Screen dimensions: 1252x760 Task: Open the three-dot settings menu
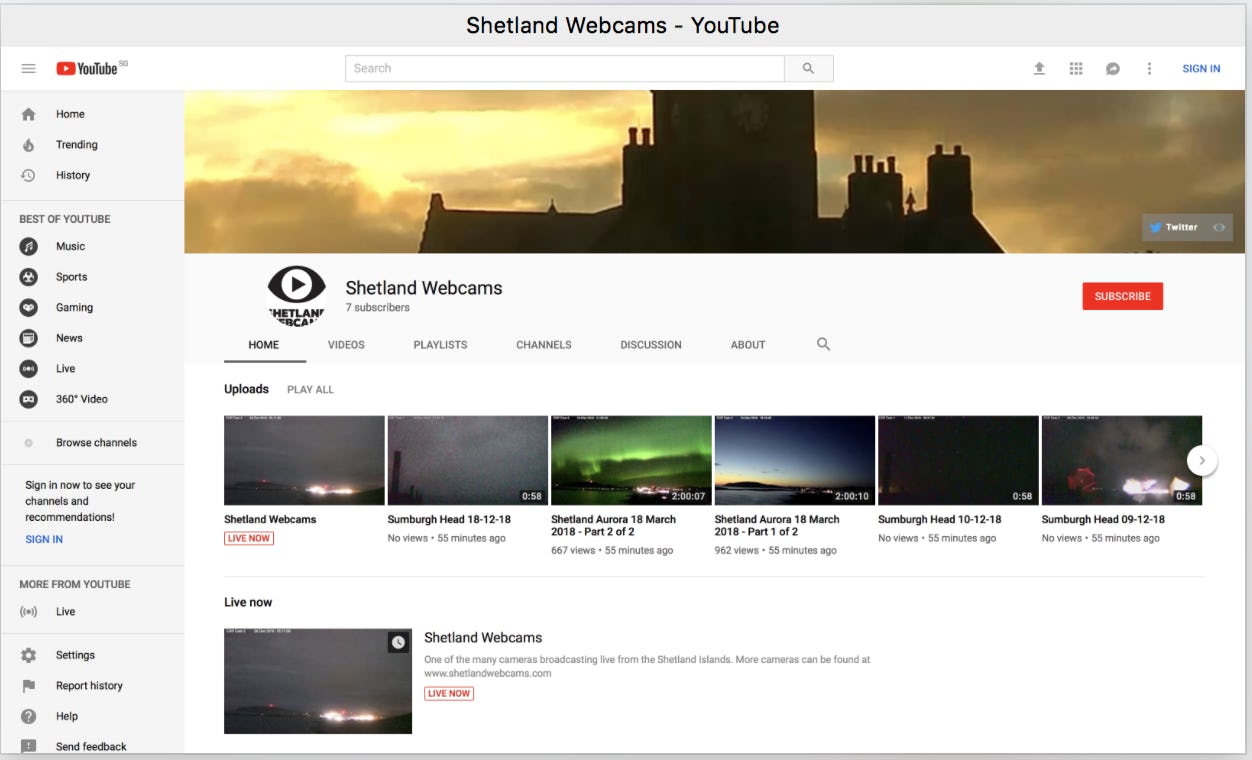(x=1149, y=68)
